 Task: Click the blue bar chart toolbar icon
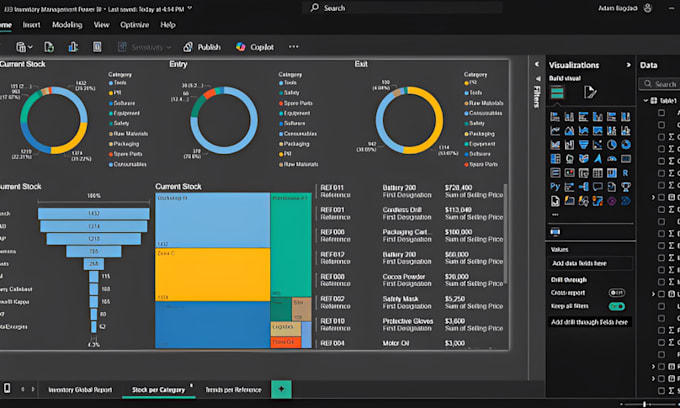click(x=73, y=47)
